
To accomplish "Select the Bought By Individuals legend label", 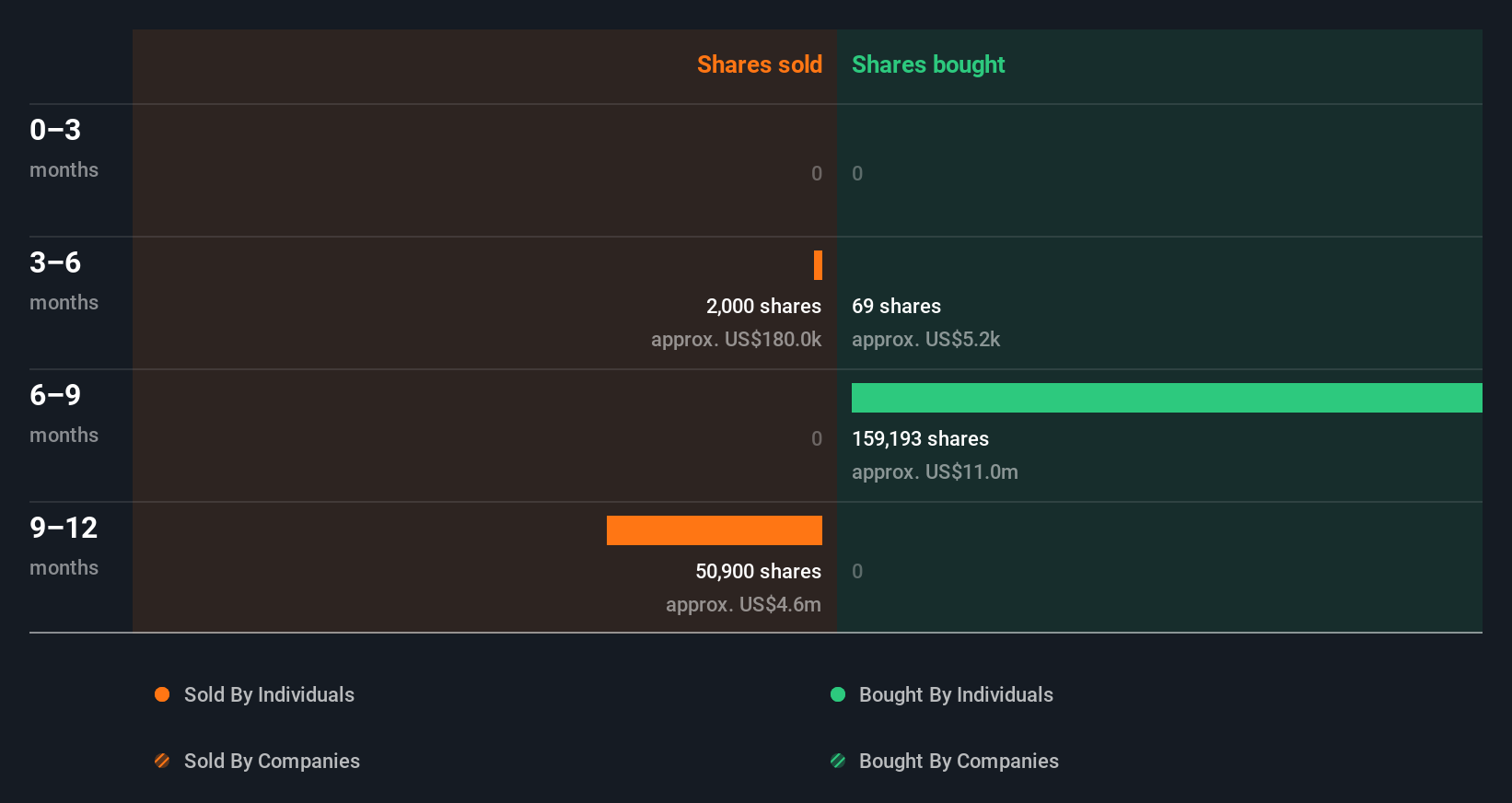I will [956, 695].
